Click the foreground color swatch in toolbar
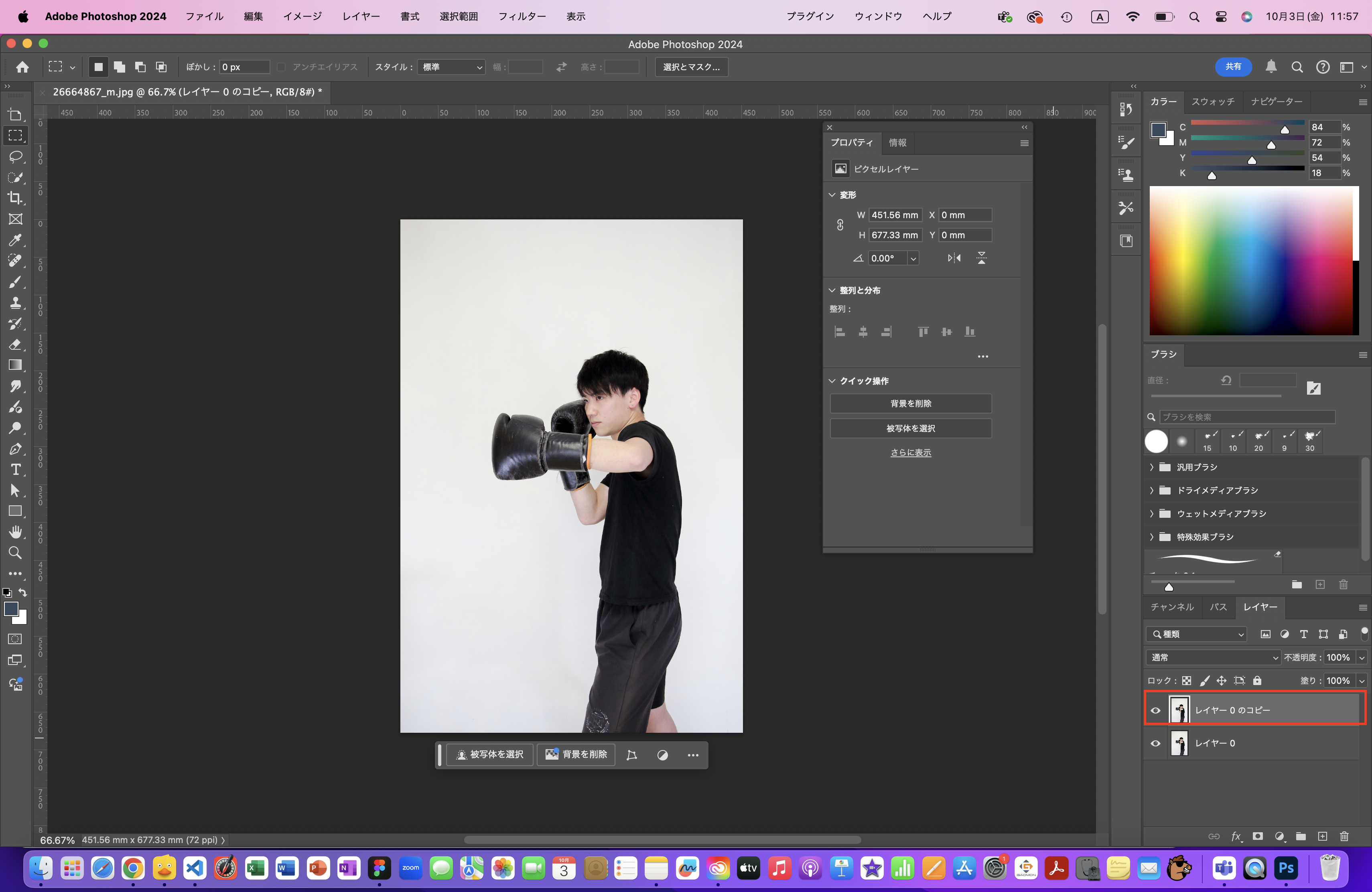 [x=10, y=609]
